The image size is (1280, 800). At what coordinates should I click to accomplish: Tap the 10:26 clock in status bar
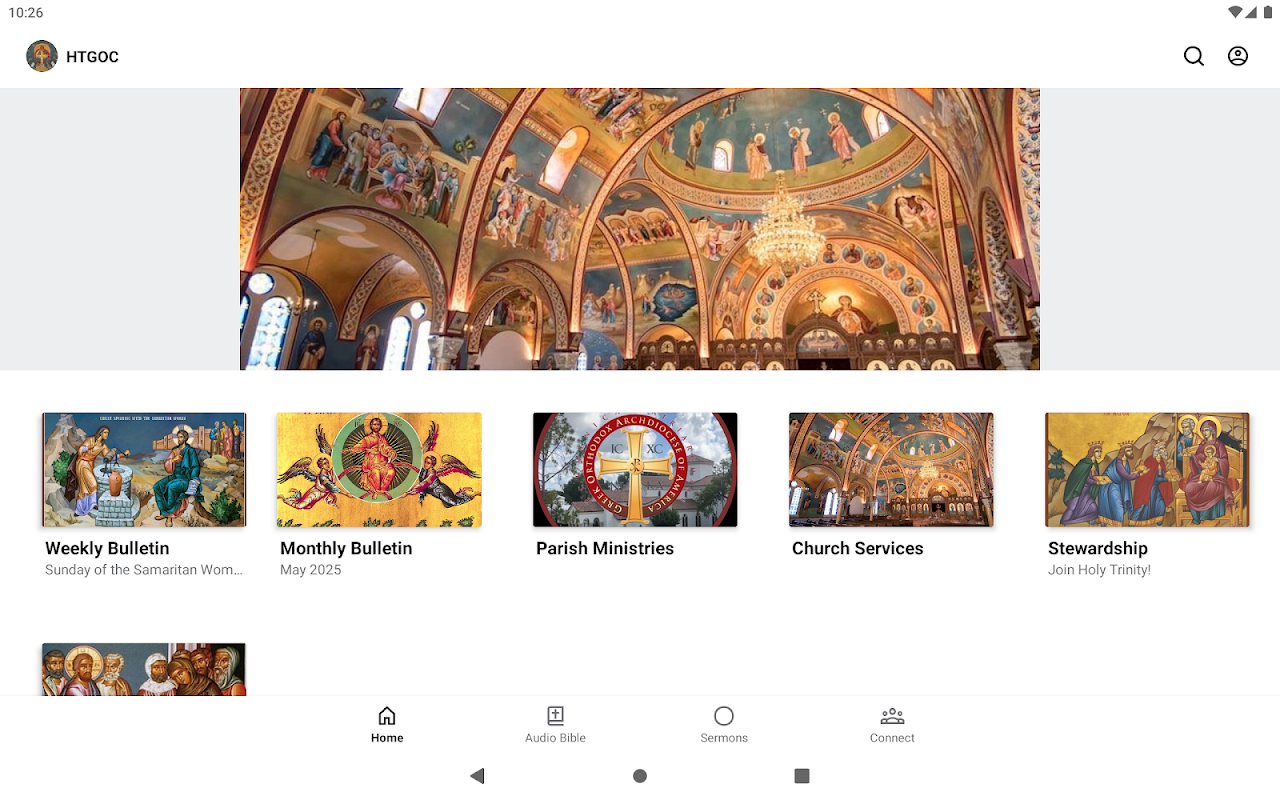click(26, 13)
